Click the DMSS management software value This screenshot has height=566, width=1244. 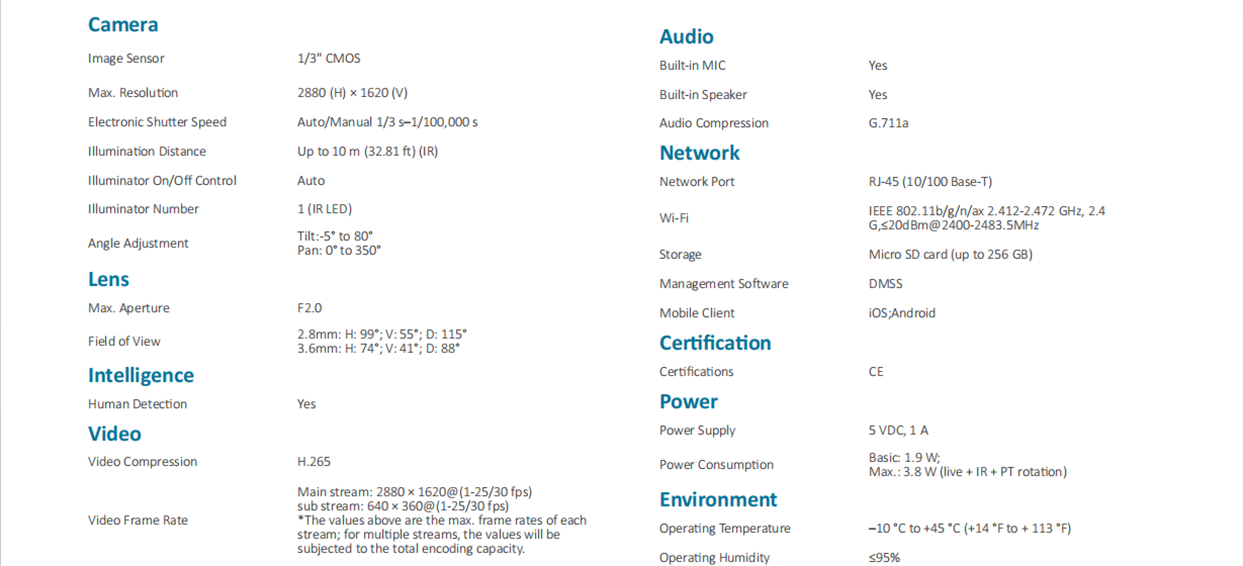pyautogui.click(x=885, y=284)
